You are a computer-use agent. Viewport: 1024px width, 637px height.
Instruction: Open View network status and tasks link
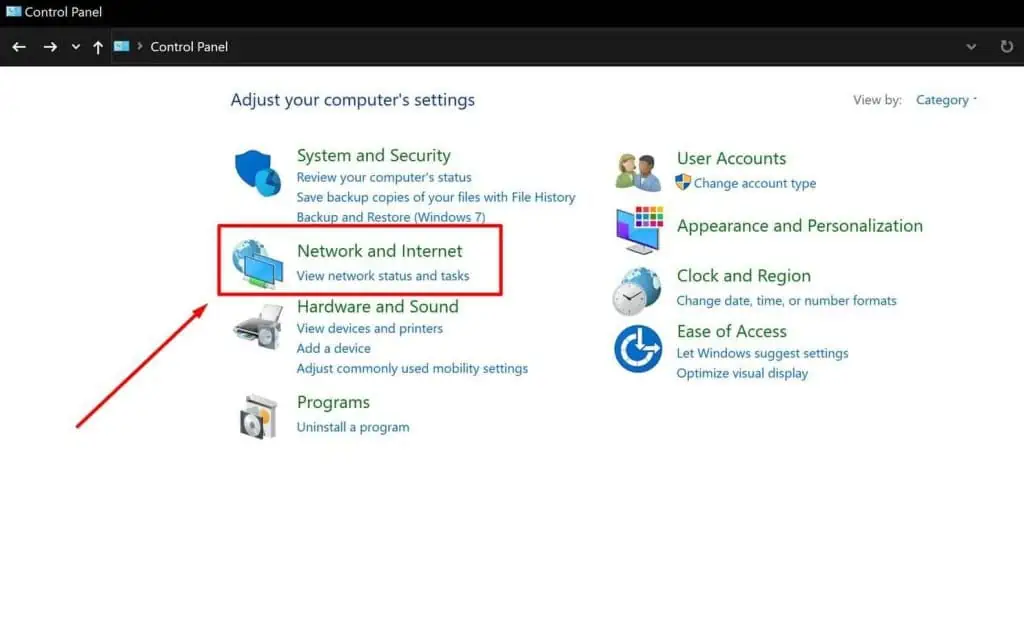(x=383, y=276)
